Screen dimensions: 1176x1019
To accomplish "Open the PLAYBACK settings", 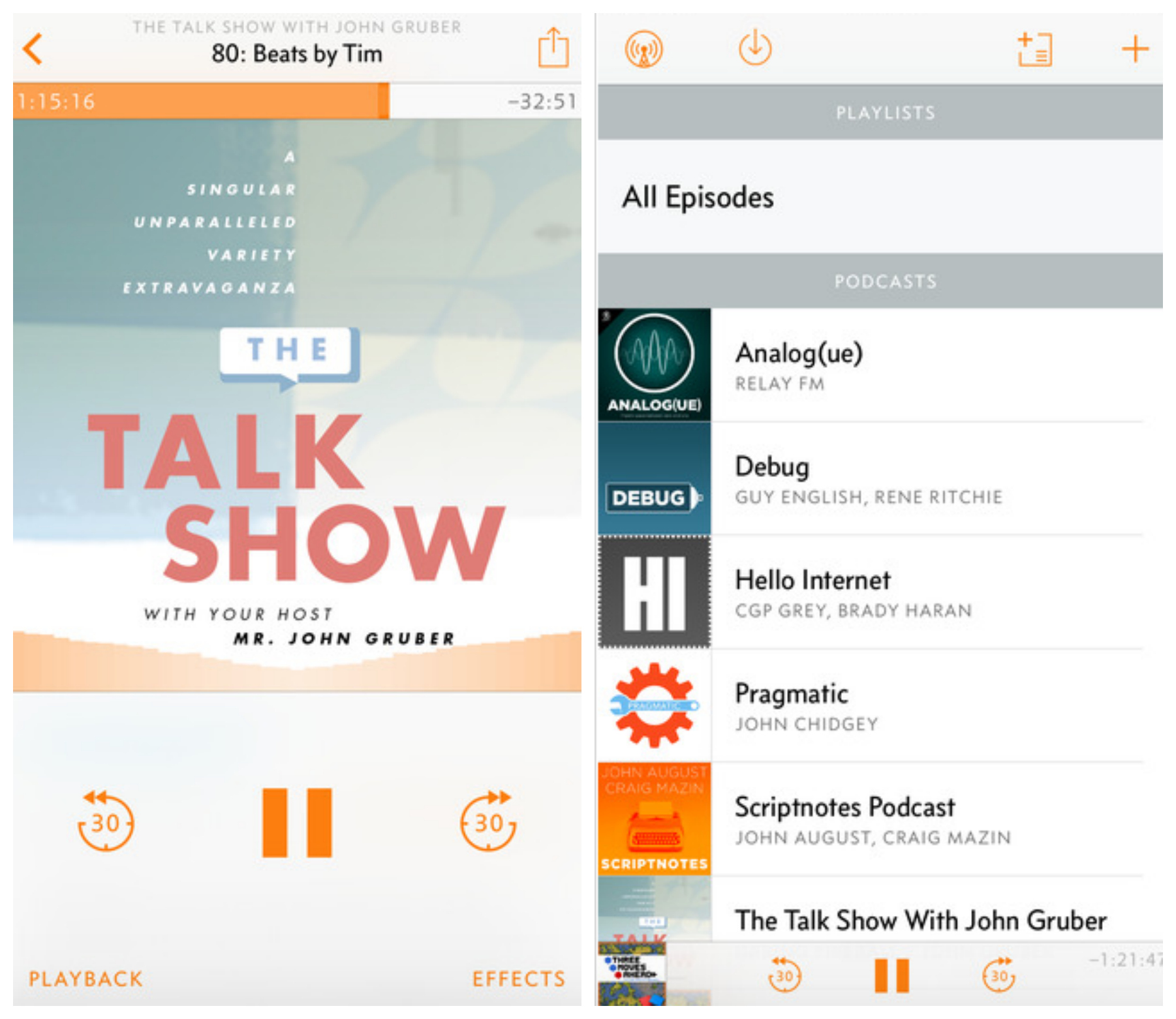I will 85,979.
